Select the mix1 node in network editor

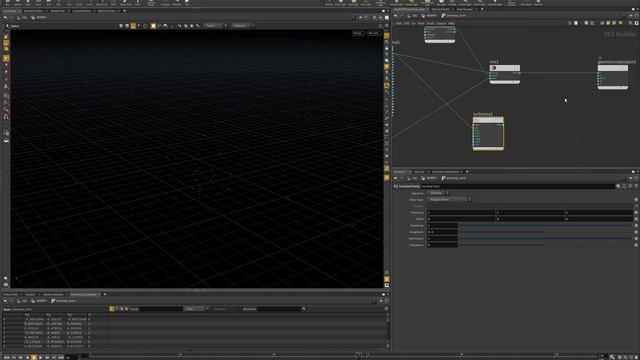(504, 74)
